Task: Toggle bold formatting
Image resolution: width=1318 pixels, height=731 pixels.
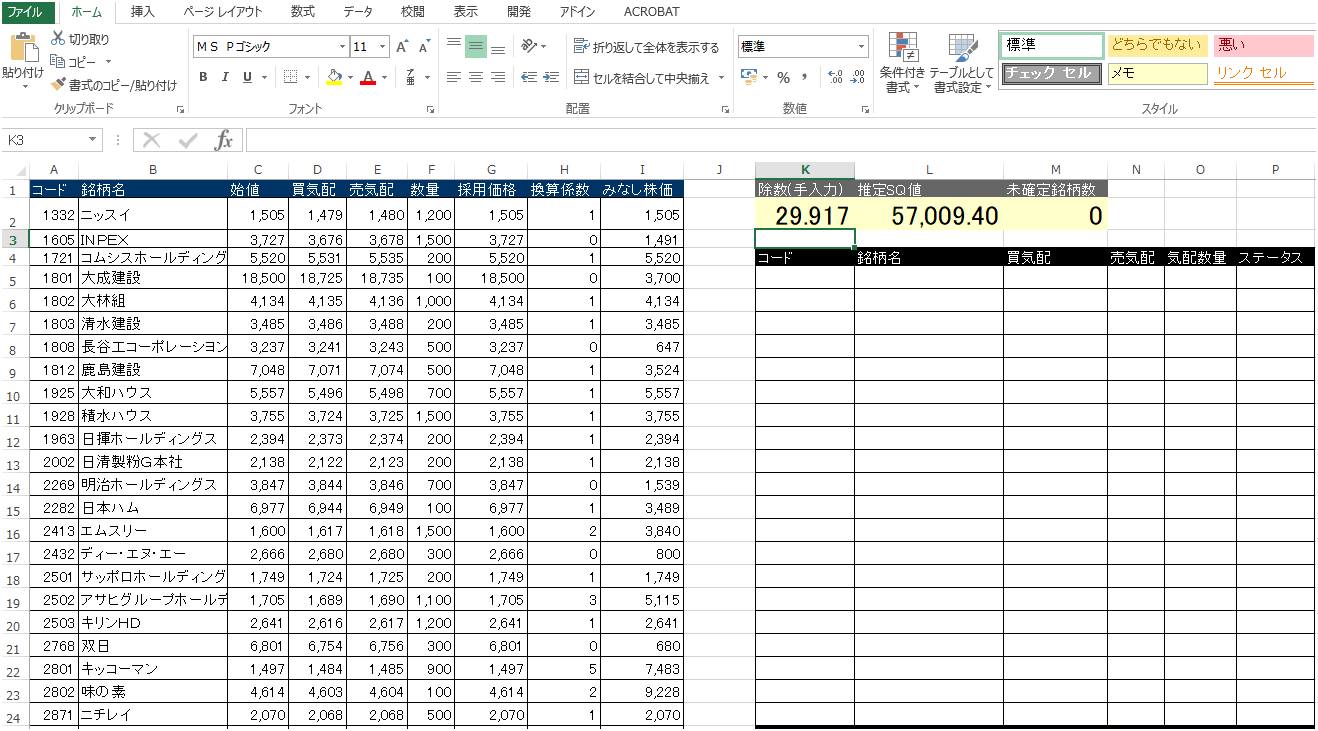Action: click(x=203, y=77)
